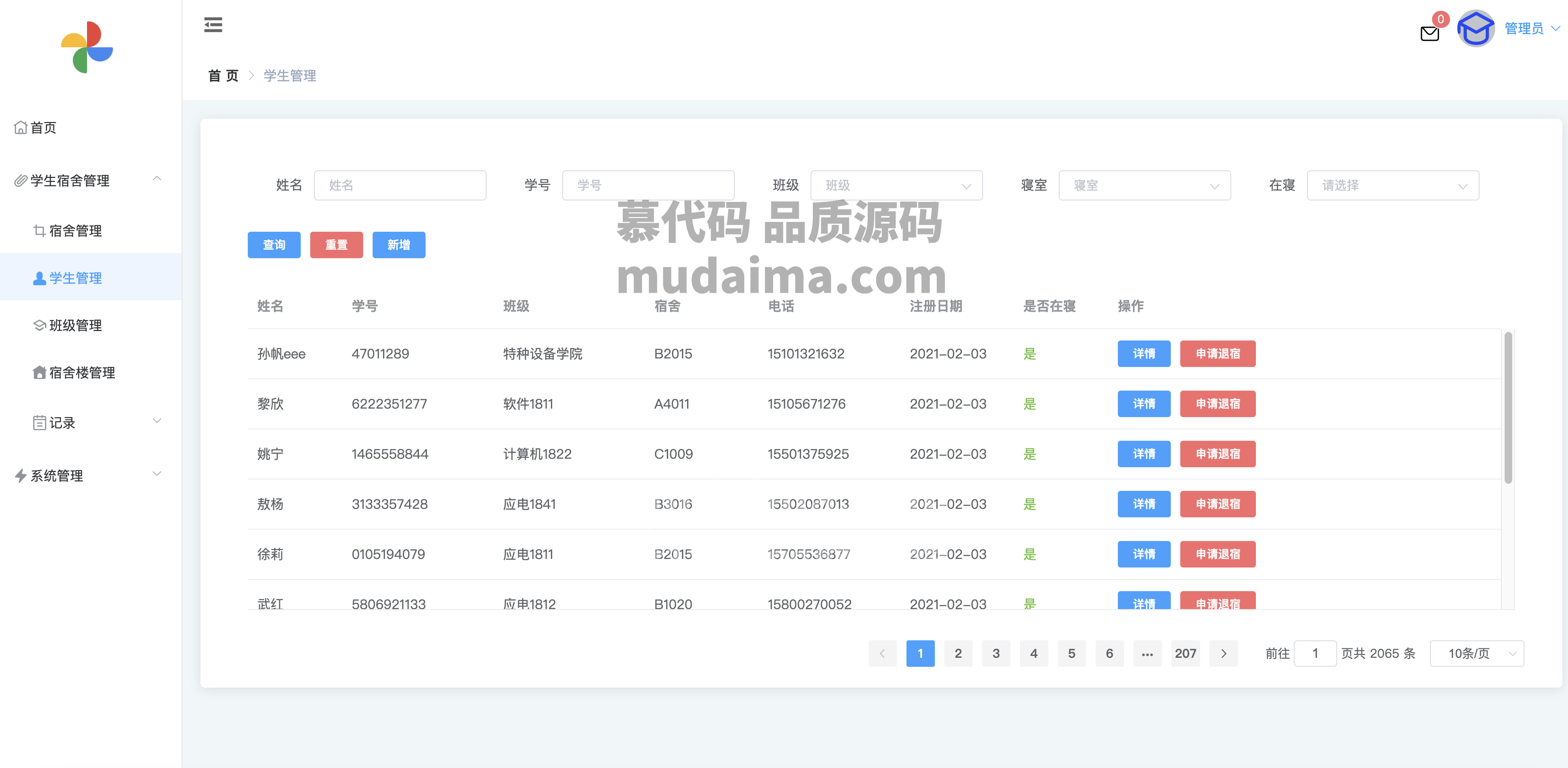
Task: Go to page 2
Action: pyautogui.click(x=958, y=654)
